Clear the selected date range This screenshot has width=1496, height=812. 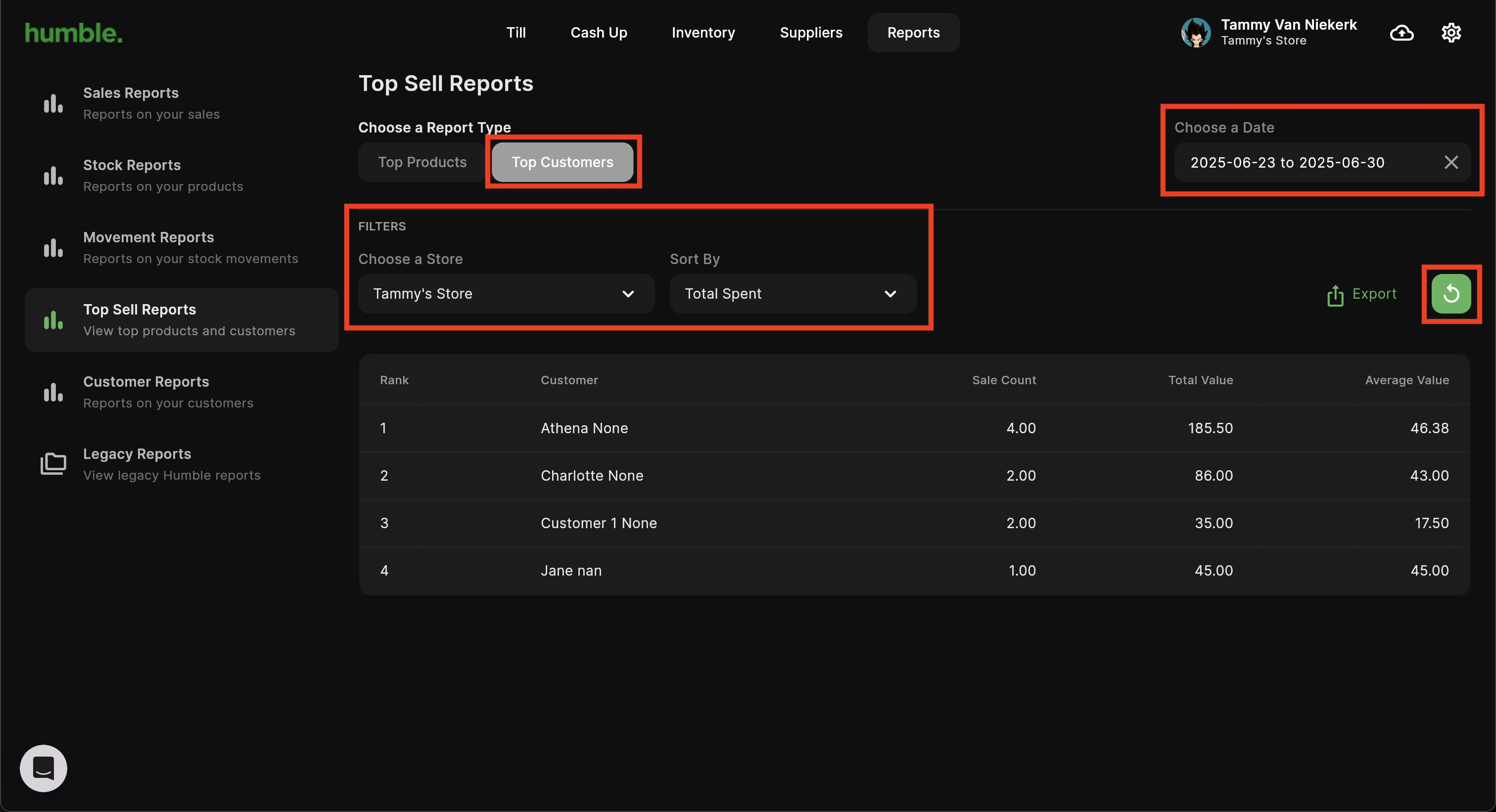click(x=1450, y=163)
